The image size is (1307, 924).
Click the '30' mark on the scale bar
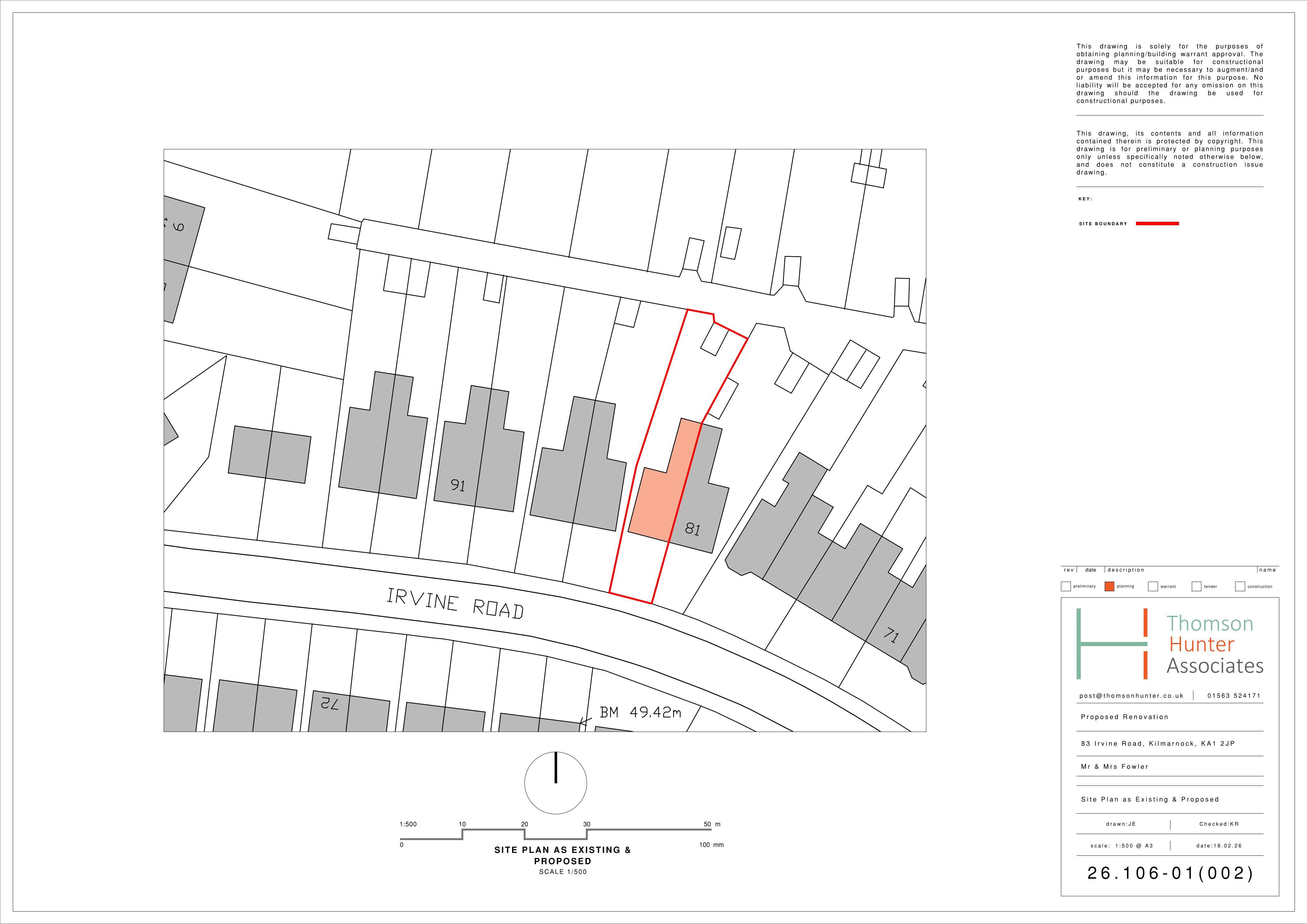(x=586, y=824)
